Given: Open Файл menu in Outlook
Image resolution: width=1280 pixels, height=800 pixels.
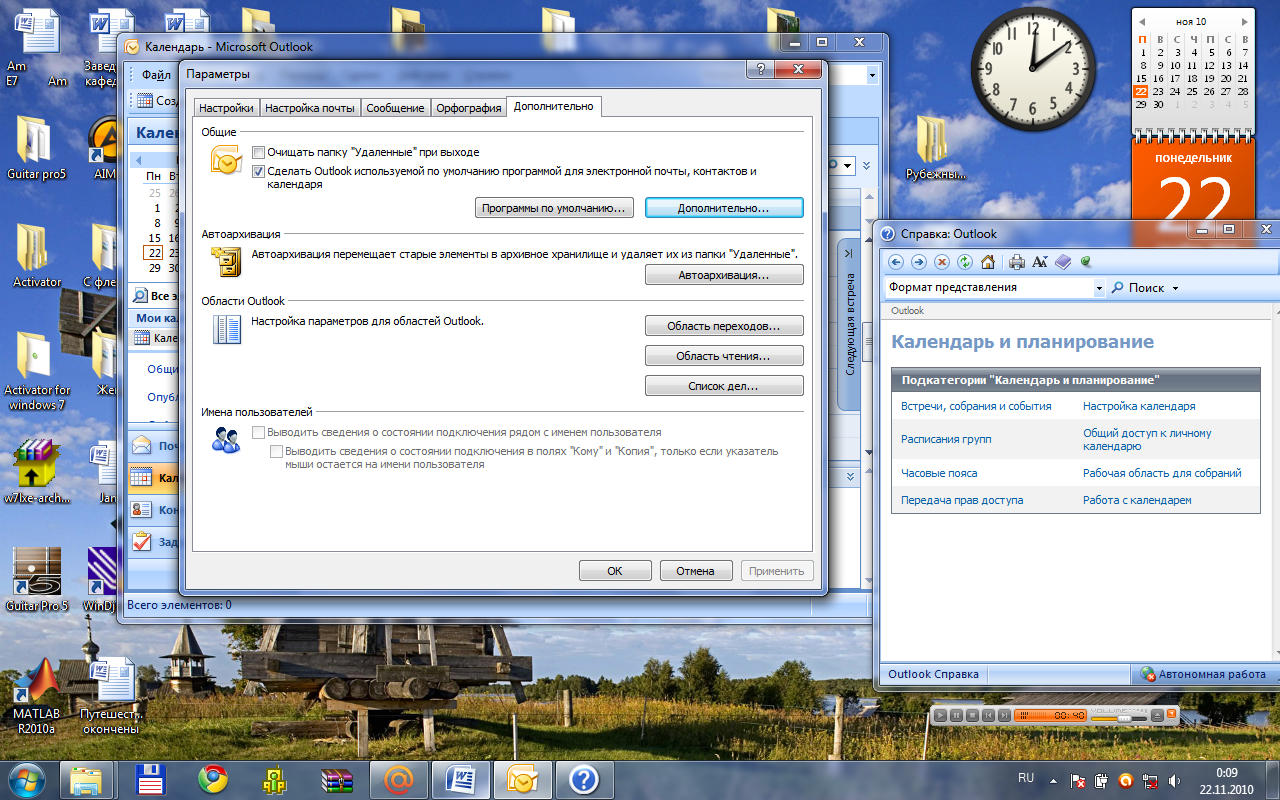Looking at the screenshot, I should 156,75.
